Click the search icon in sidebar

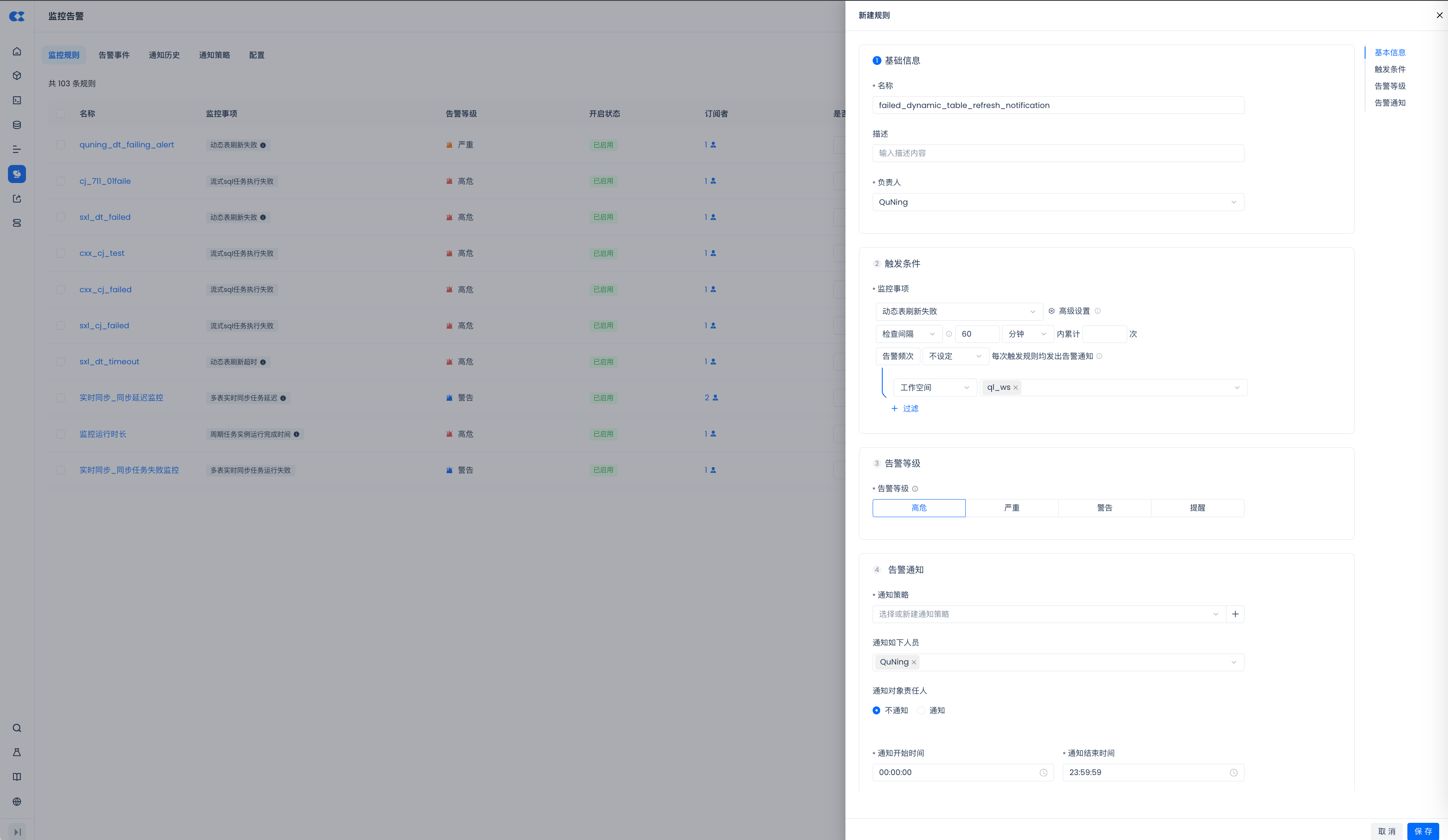pyautogui.click(x=17, y=728)
